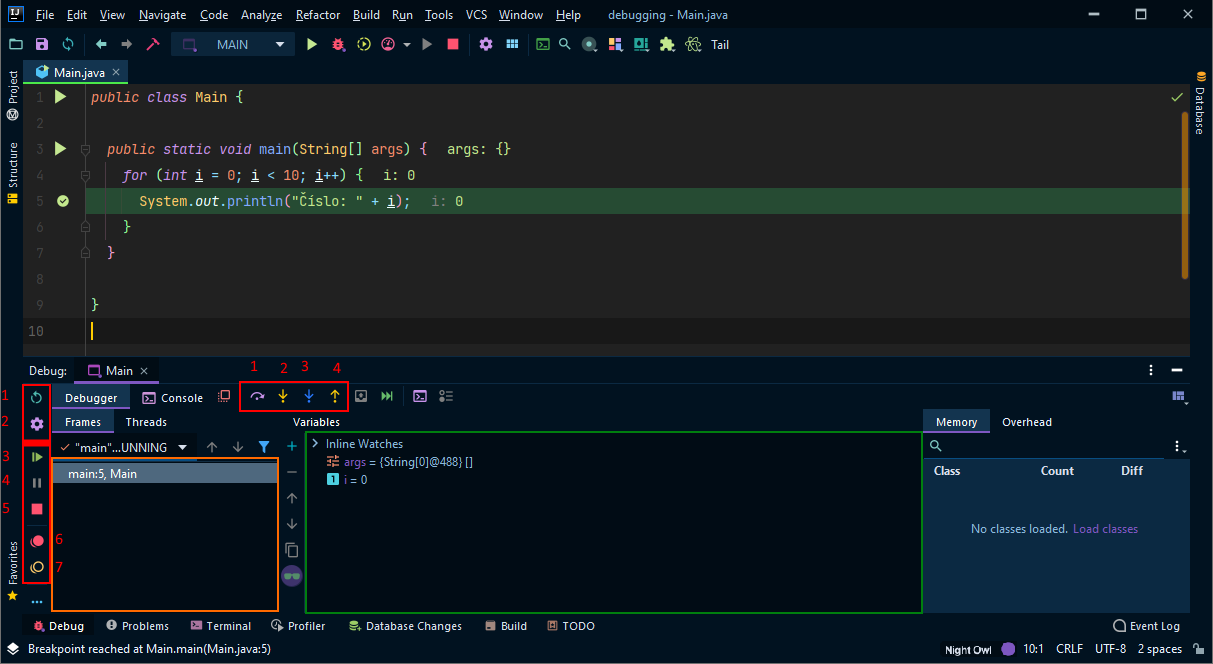
Task: Switch to the Console tab in the debugger
Action: pos(171,397)
